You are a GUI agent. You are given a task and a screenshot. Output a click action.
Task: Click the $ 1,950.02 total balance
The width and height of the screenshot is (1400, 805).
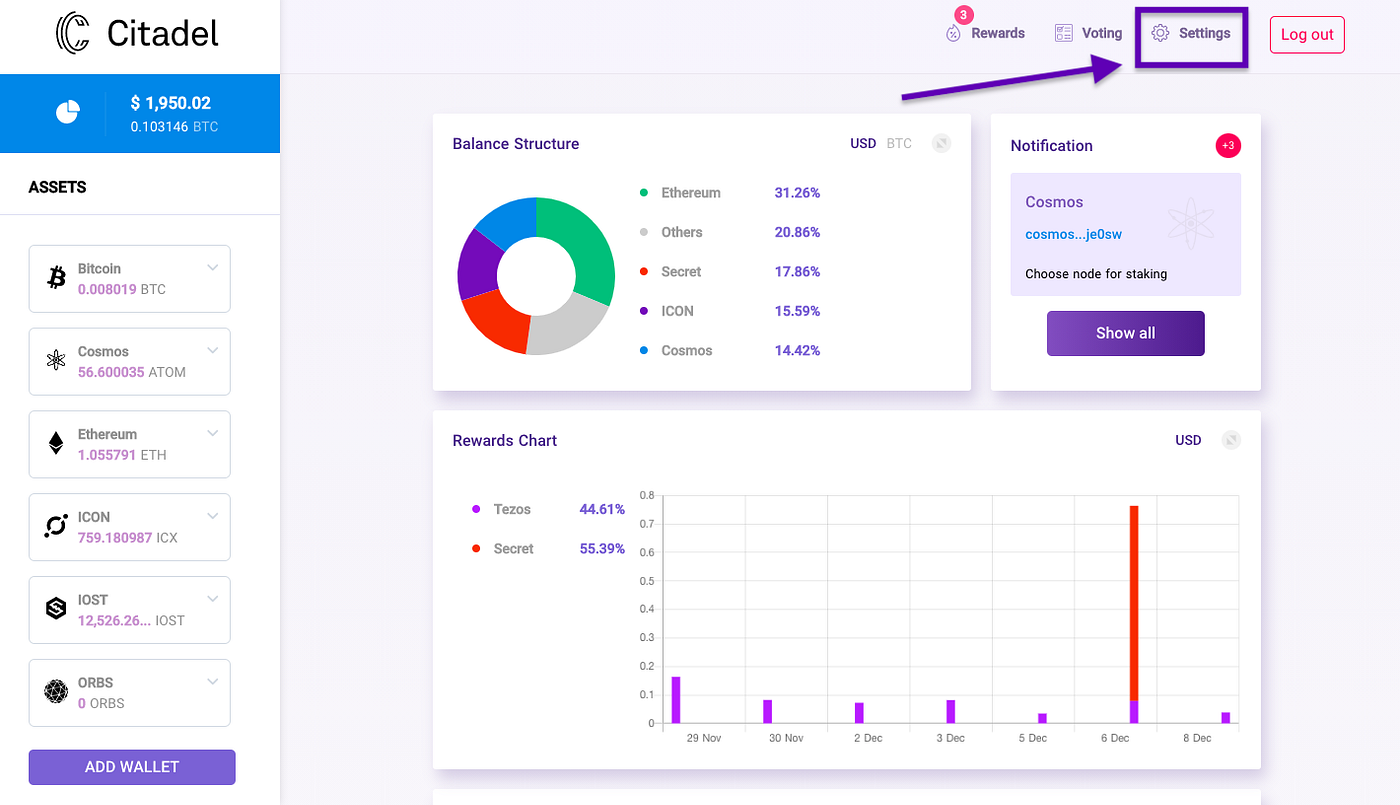click(x=171, y=103)
